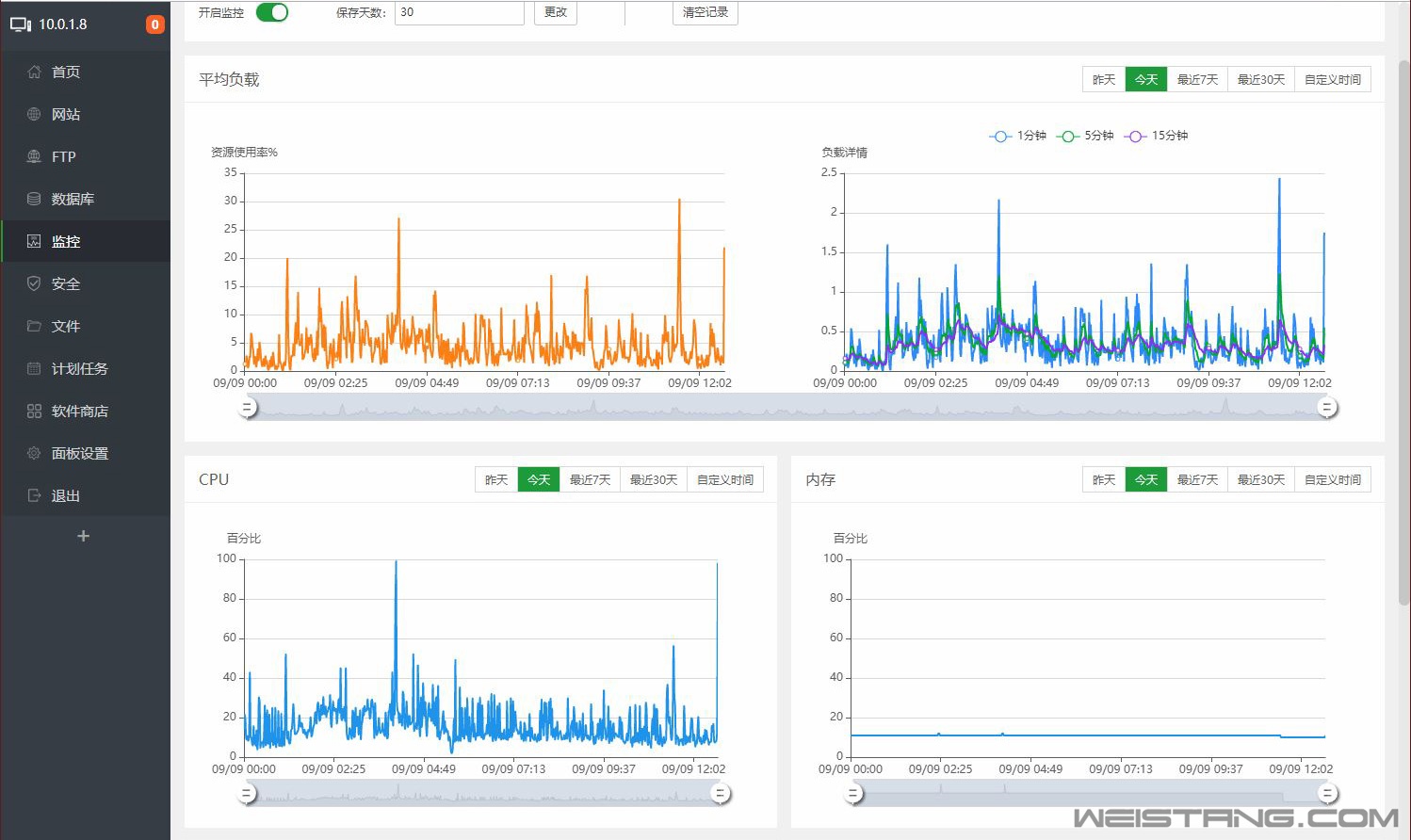Open the globe icon for 网站
The height and width of the screenshot is (840, 1411).
pos(34,114)
